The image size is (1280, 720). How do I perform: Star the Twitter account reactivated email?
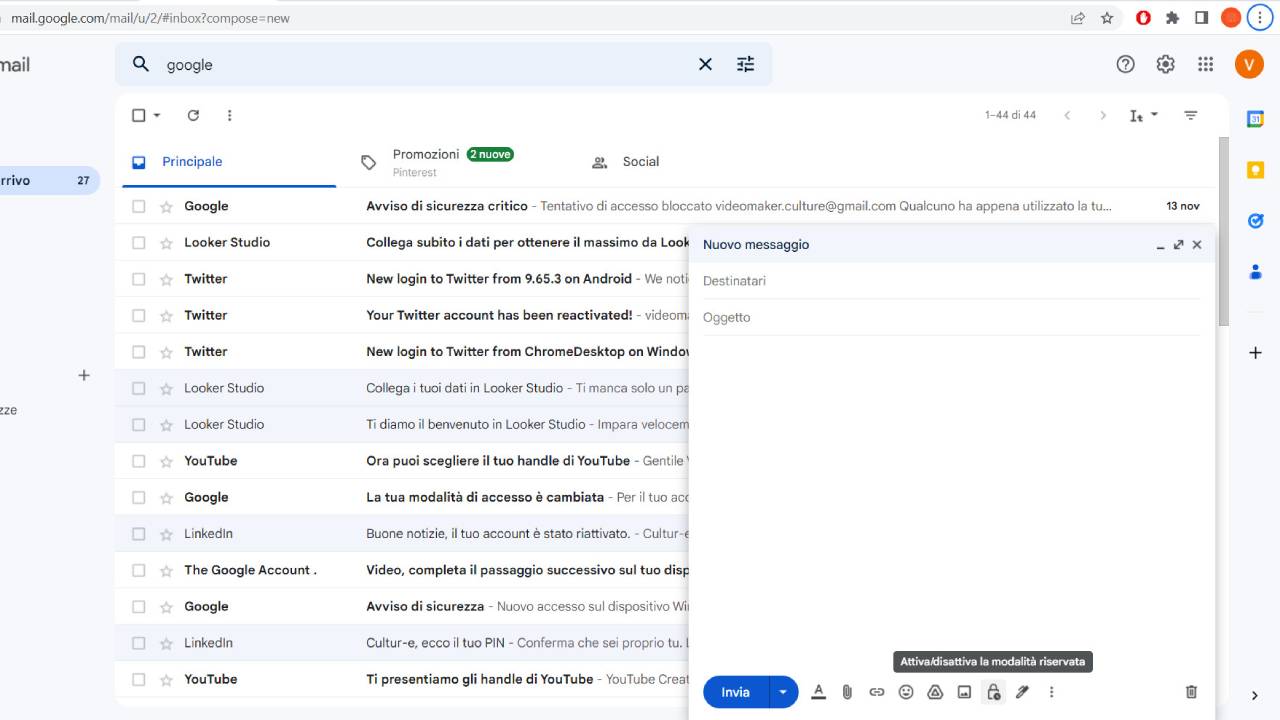point(166,315)
